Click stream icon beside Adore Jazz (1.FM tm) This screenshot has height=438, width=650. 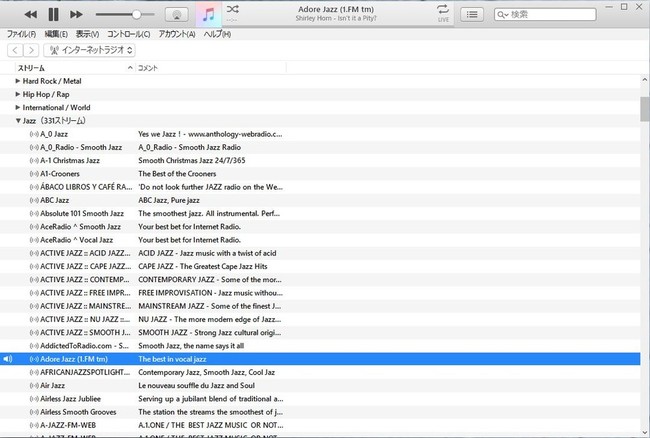click(x=34, y=359)
